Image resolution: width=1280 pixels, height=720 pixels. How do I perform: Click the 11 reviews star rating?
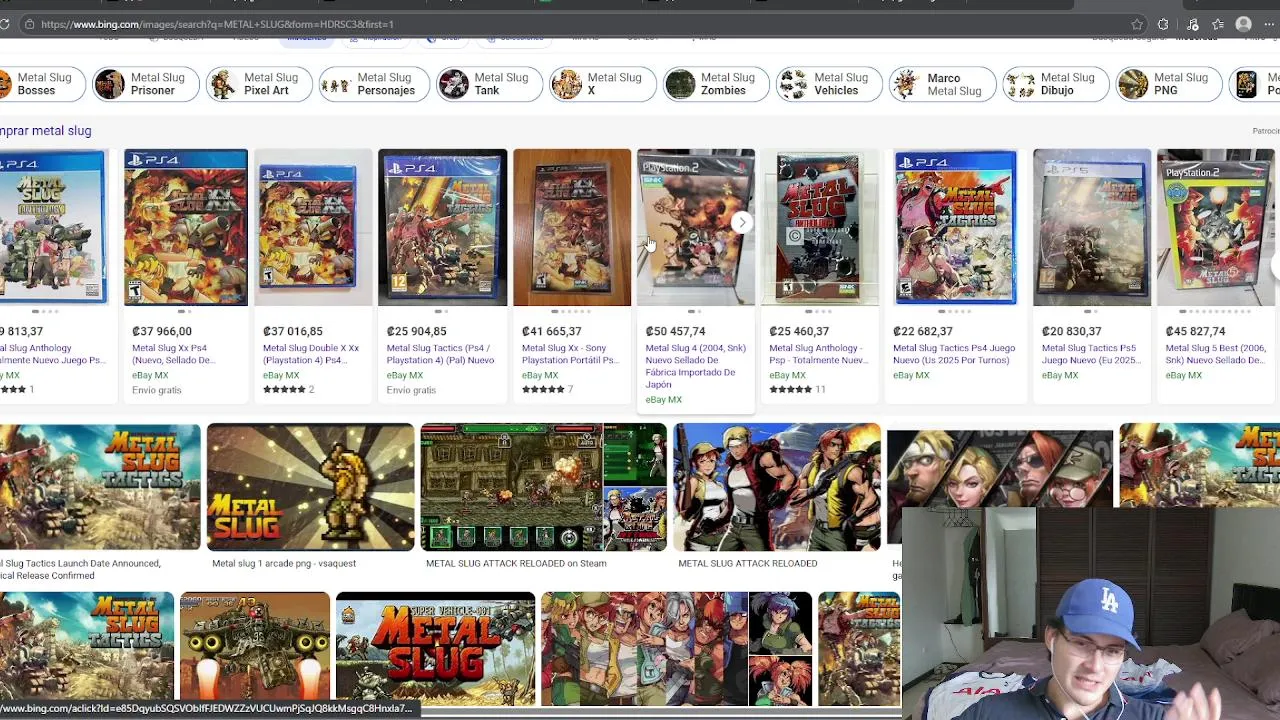tap(797, 389)
